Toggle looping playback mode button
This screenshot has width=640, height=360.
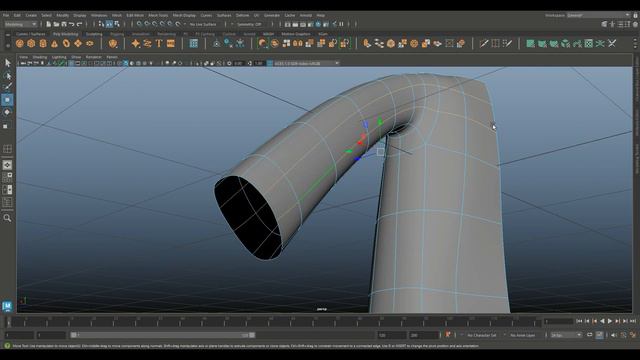(590, 335)
